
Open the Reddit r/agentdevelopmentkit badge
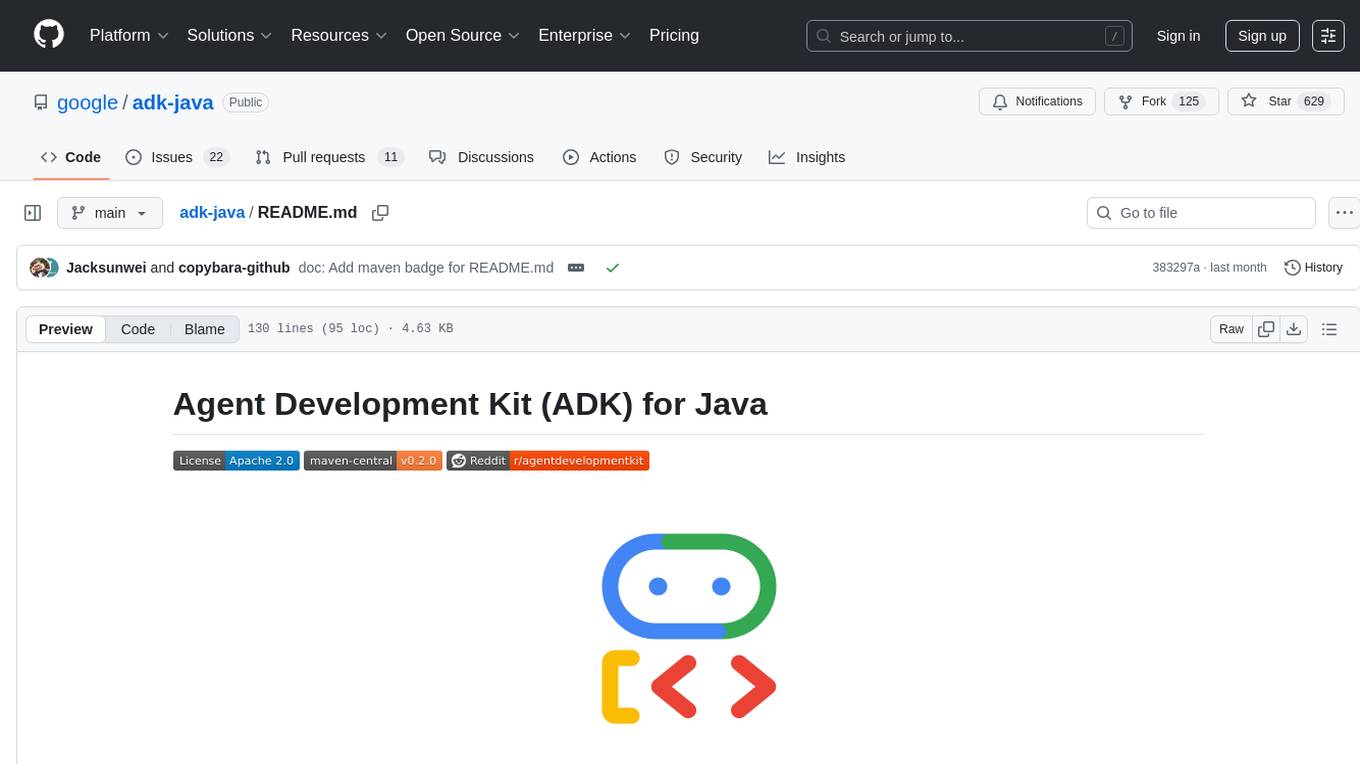tap(548, 461)
